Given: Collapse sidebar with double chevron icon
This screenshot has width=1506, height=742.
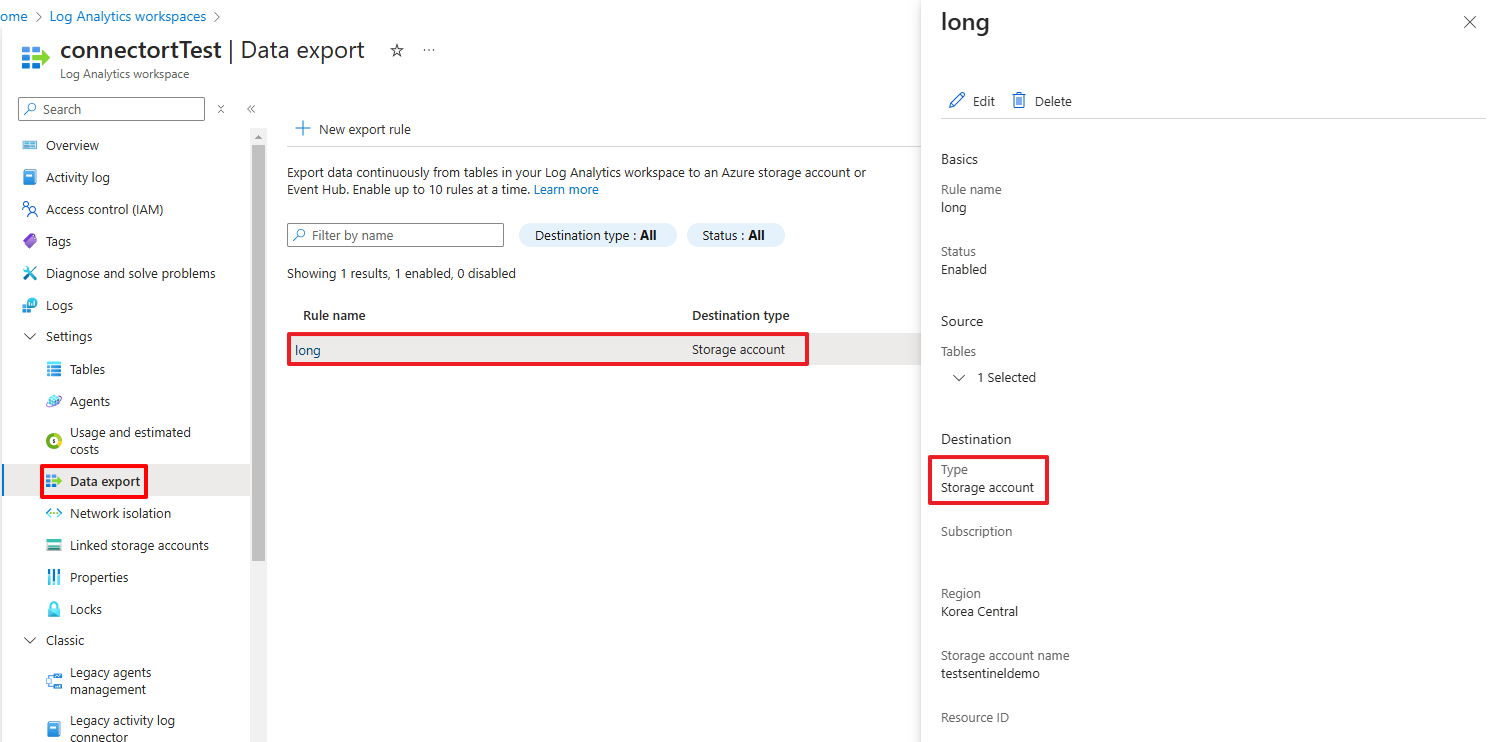Looking at the screenshot, I should point(251,109).
